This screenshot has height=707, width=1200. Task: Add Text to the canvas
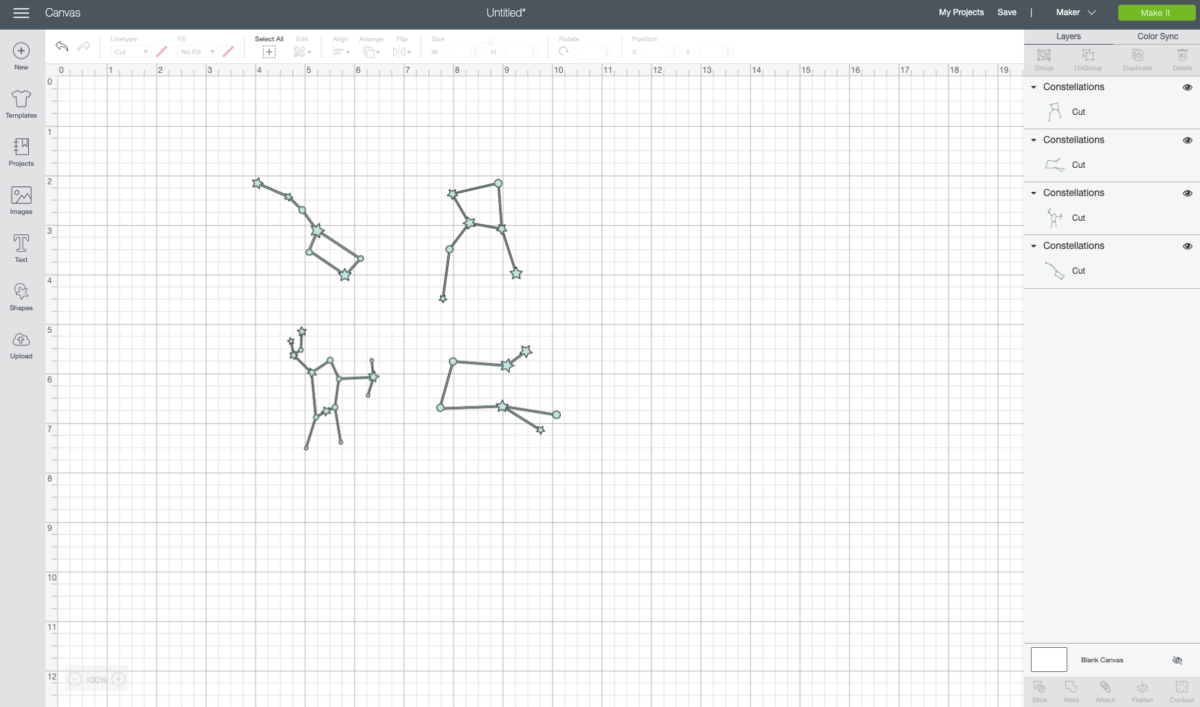coord(21,248)
